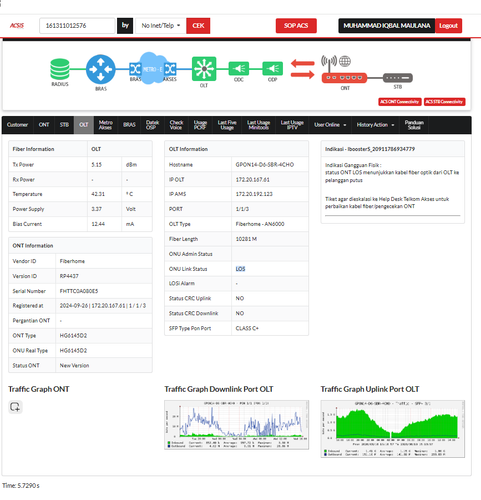Click the SOP ACS button
This screenshot has height=500, width=481.
(296, 26)
